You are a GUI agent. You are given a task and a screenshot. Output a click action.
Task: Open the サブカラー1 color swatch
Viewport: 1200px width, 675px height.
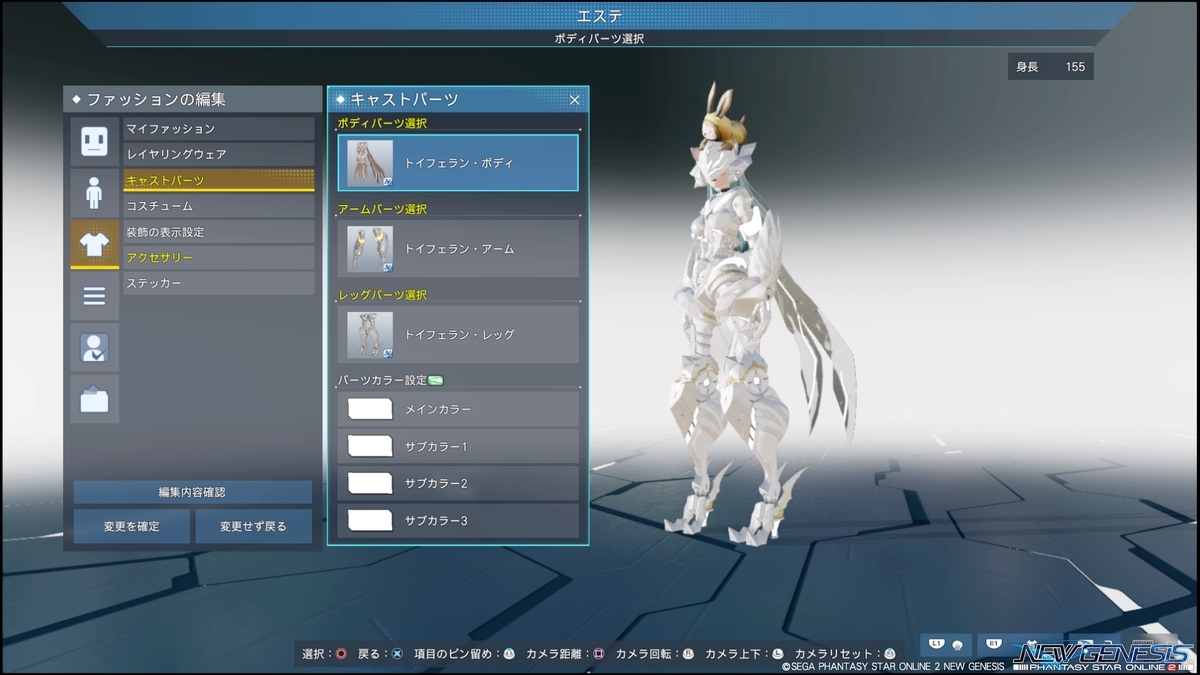click(x=369, y=446)
